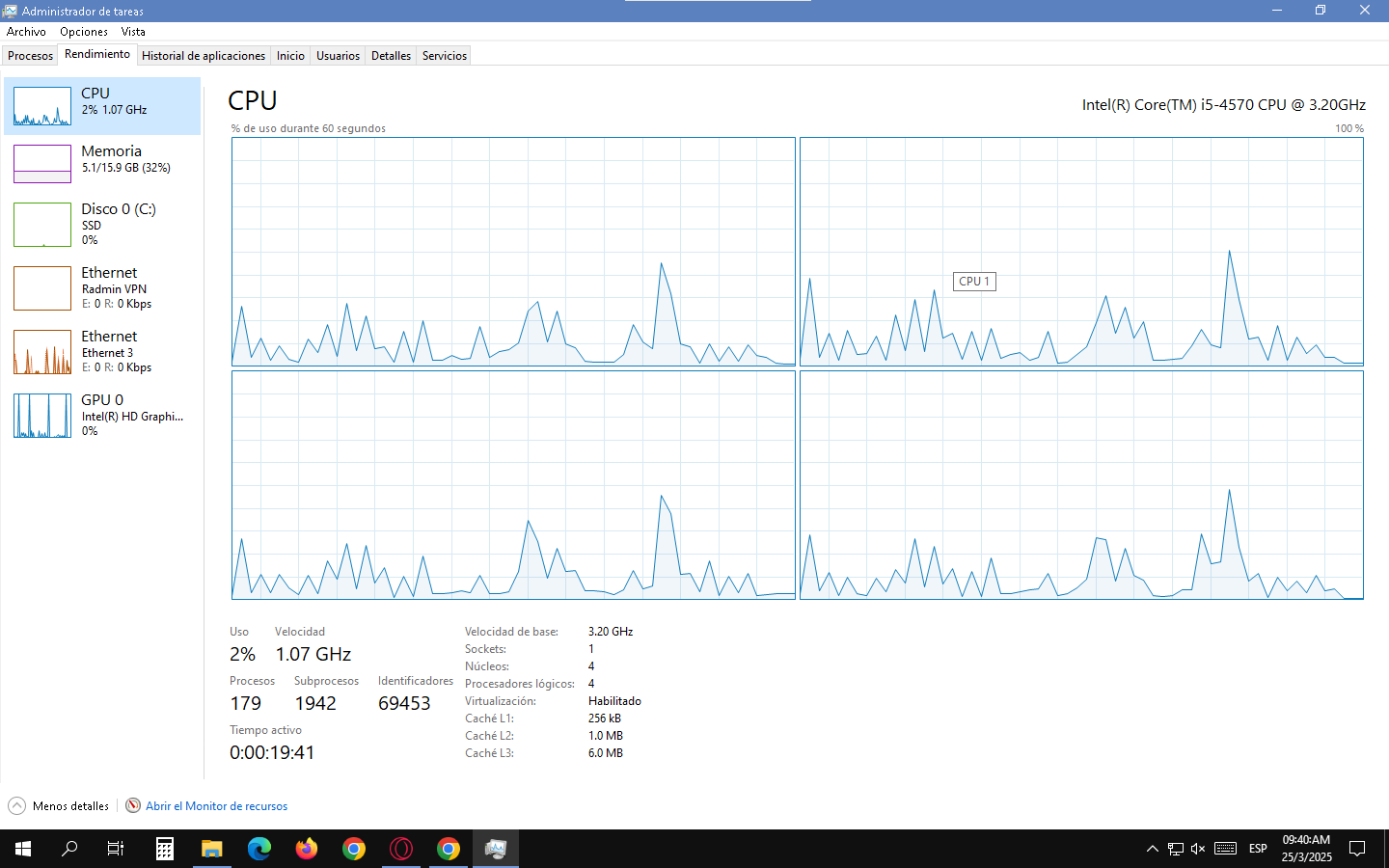The width and height of the screenshot is (1389, 868).
Task: Collapse view with Menos detalles chevron
Action: pos(16,805)
